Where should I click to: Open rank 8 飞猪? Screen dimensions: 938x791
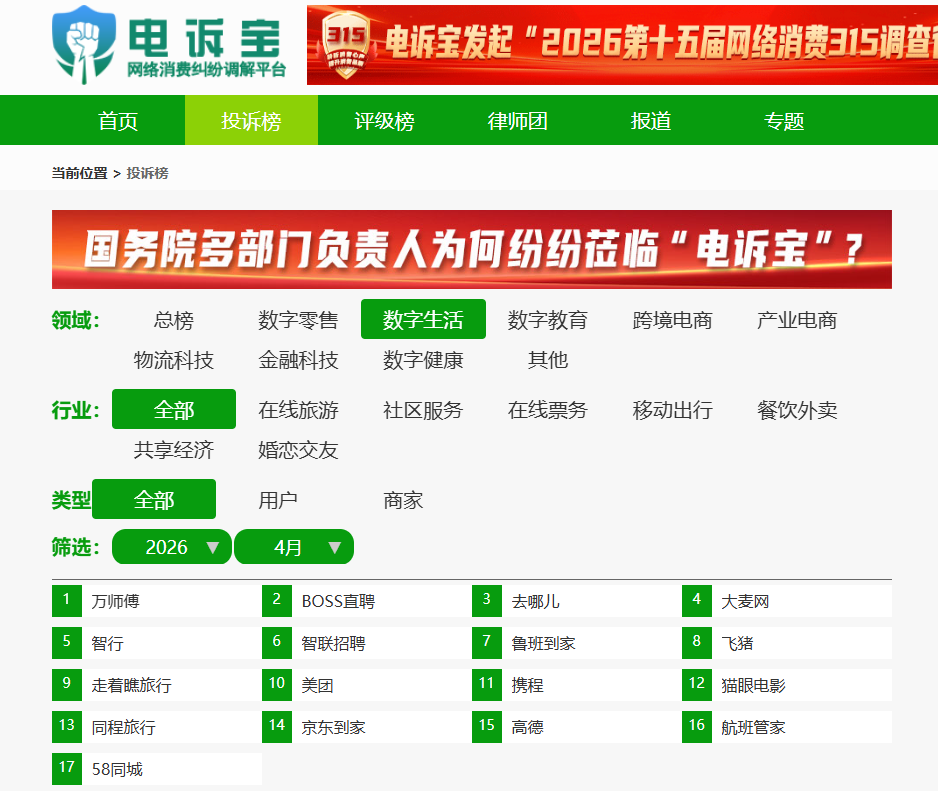coord(787,643)
